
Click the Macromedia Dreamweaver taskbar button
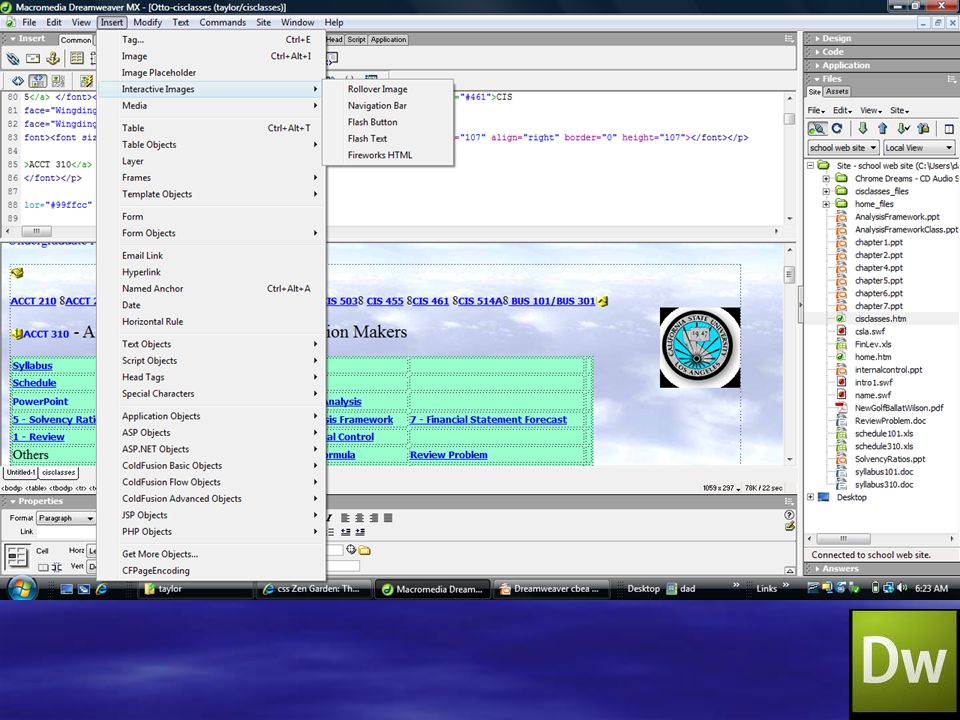(x=432, y=589)
